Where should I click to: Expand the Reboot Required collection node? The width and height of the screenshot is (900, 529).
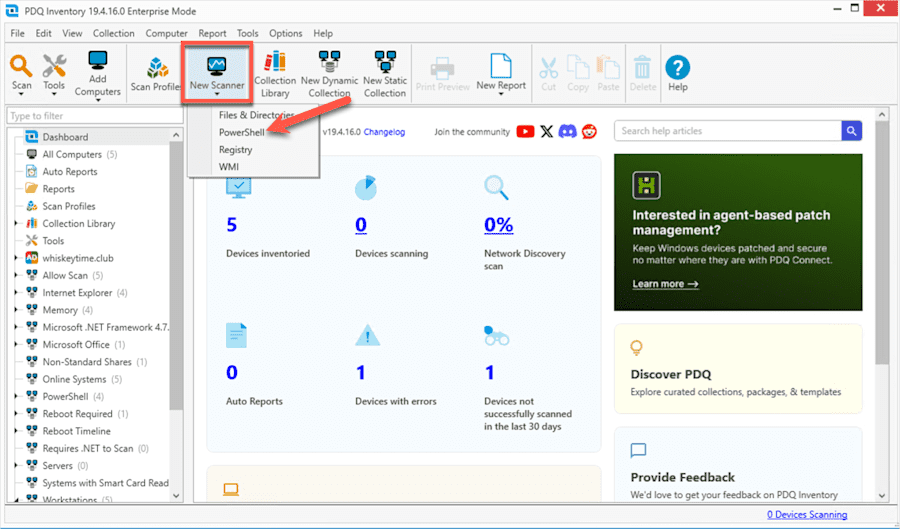coord(16,413)
